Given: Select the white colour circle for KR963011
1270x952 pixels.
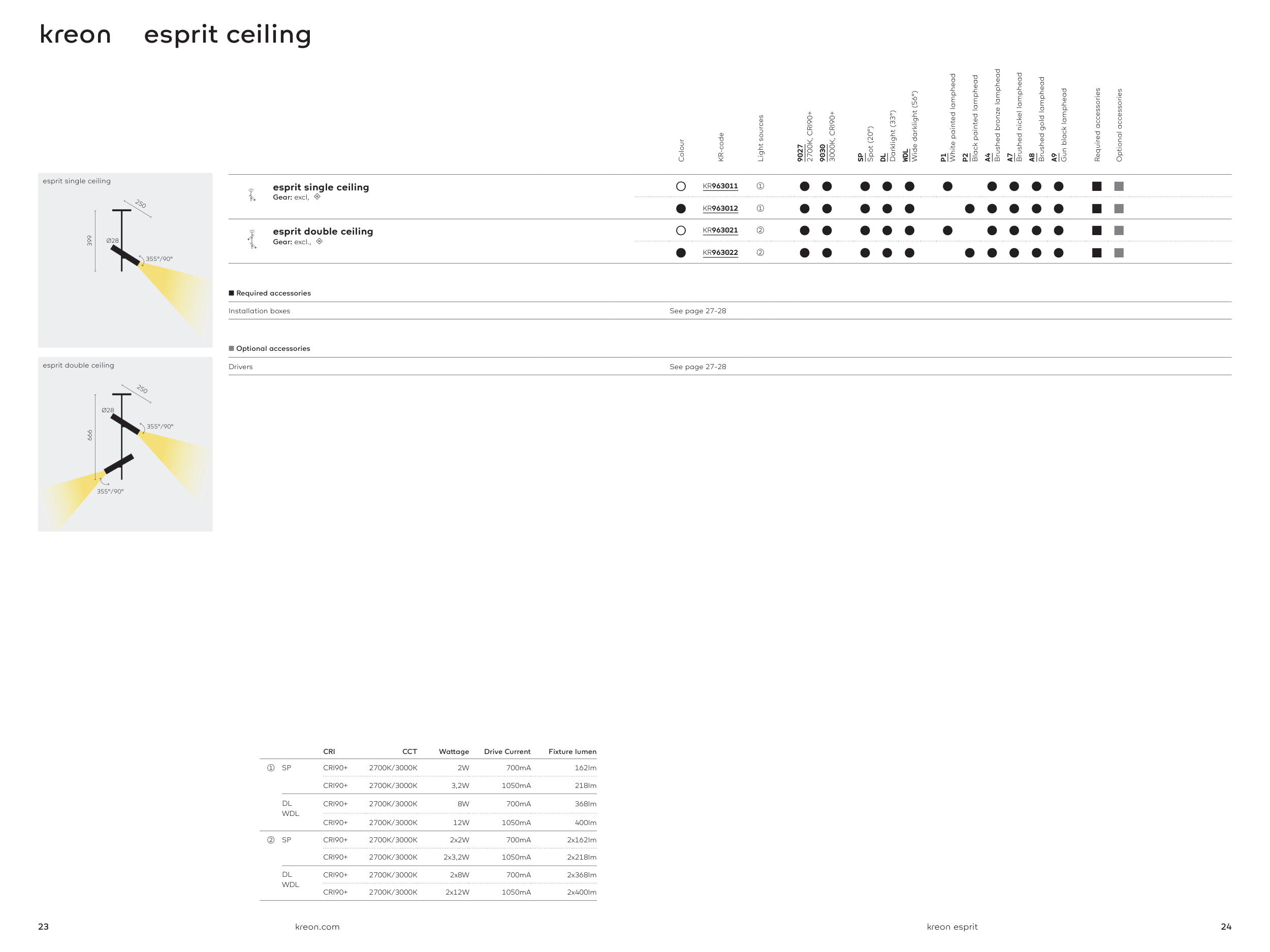Looking at the screenshot, I should click(x=681, y=186).
